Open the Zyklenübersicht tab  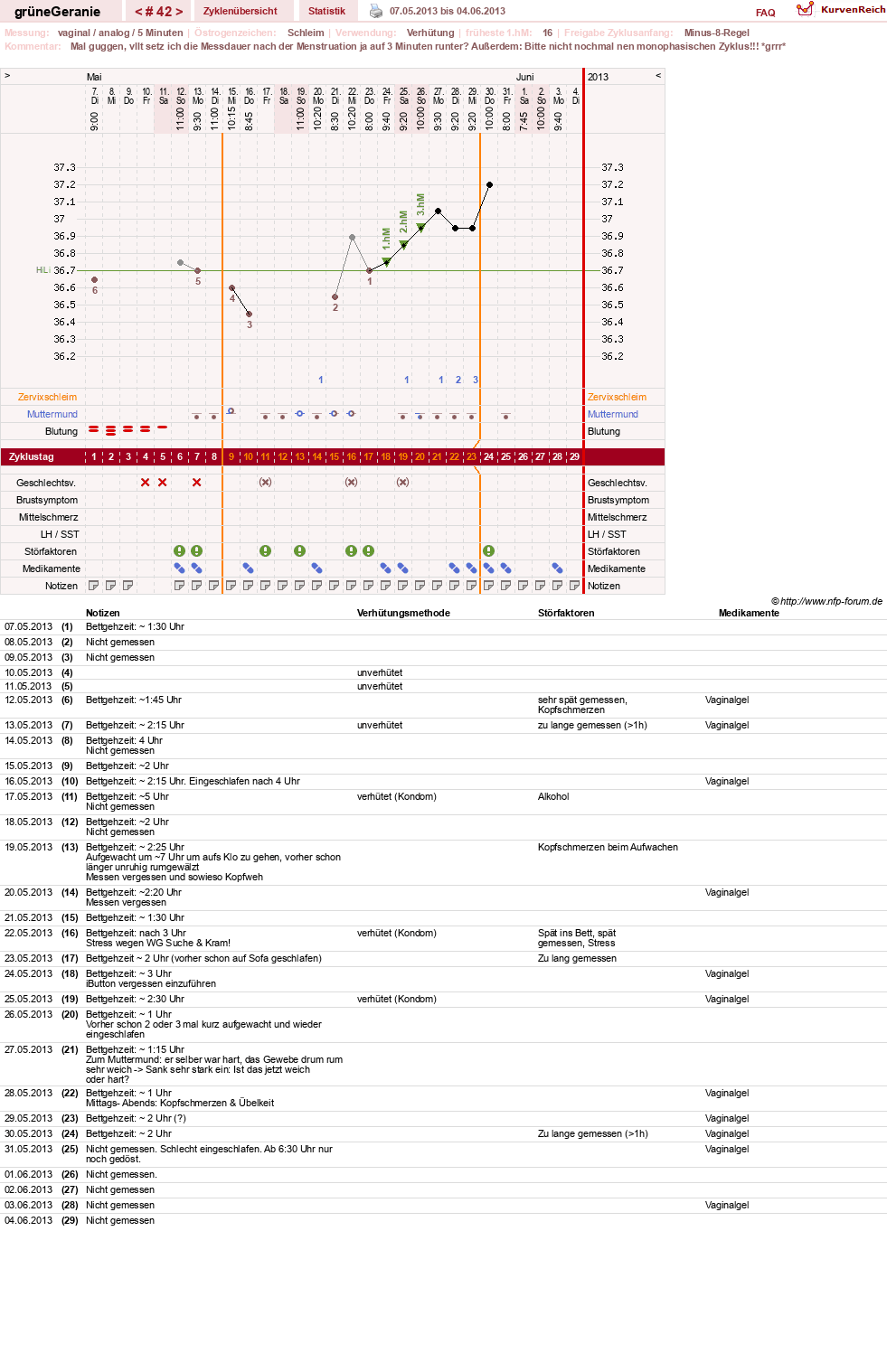[241, 11]
